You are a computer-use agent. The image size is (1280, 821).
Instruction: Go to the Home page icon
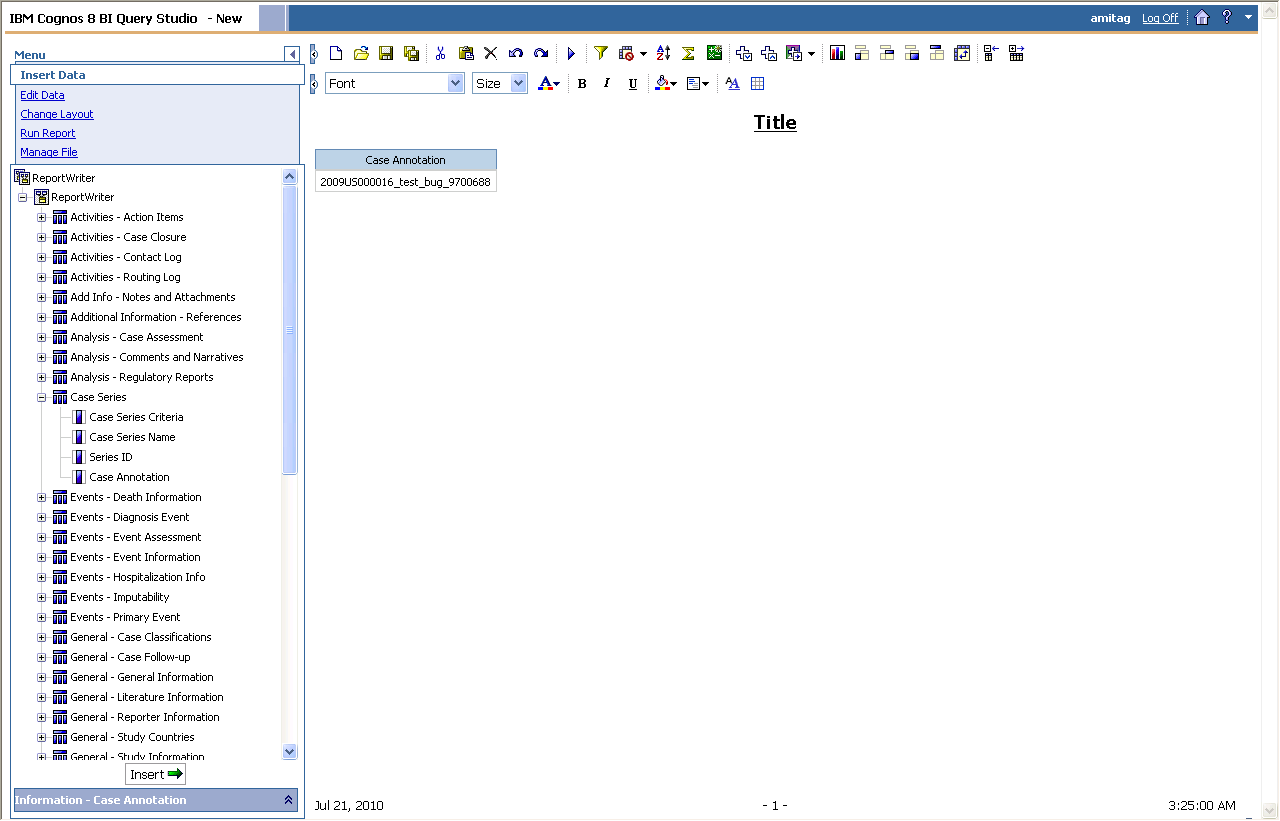coord(1202,17)
